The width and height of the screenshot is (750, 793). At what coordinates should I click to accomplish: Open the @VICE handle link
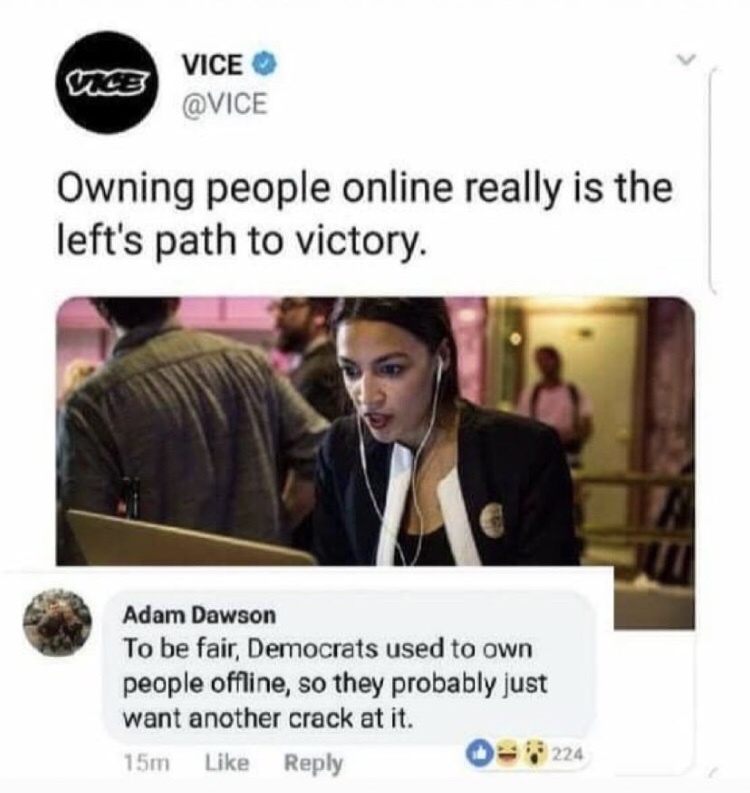[225, 104]
